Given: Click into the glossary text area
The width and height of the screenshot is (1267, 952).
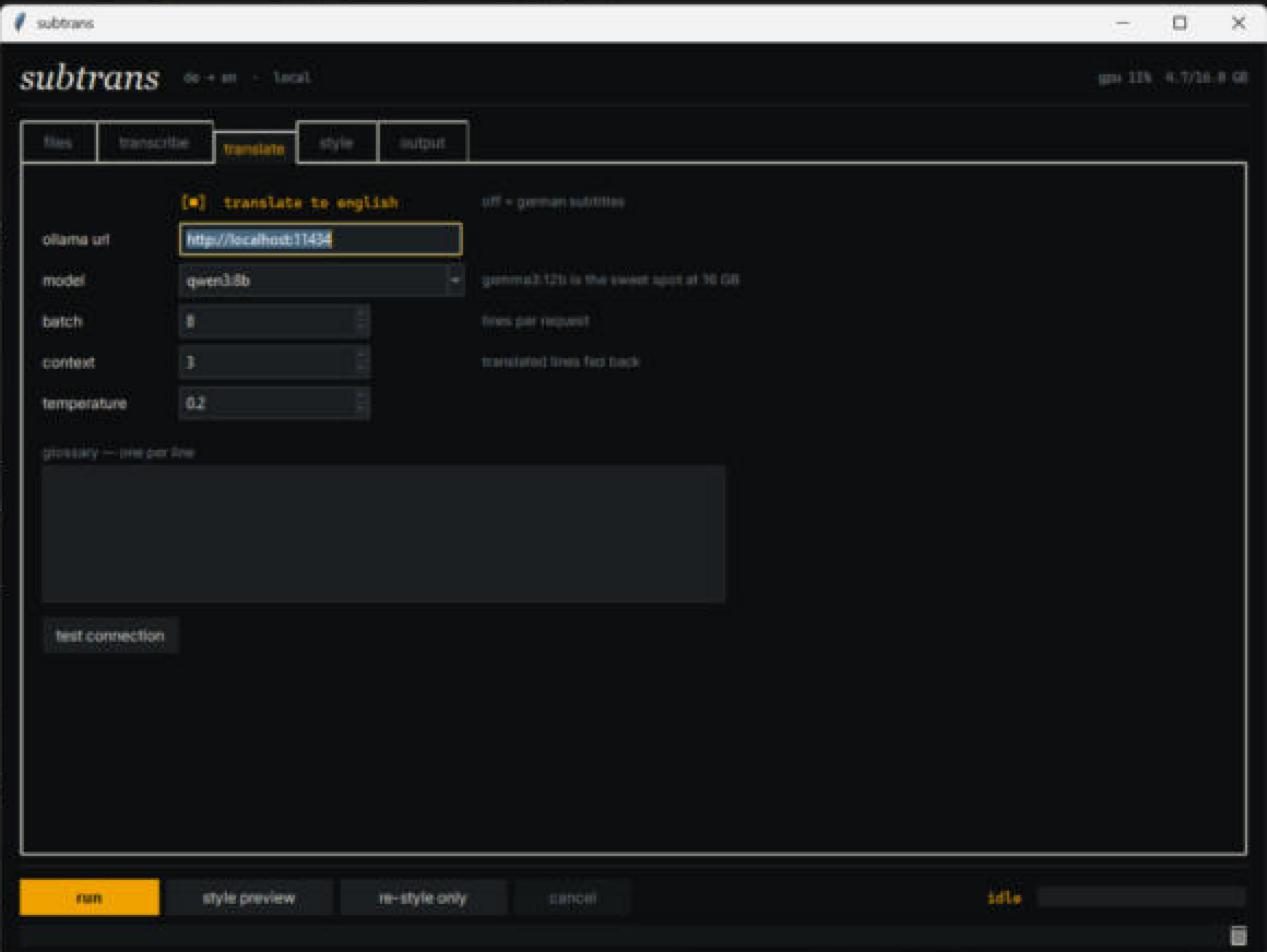Looking at the screenshot, I should pyautogui.click(x=383, y=534).
